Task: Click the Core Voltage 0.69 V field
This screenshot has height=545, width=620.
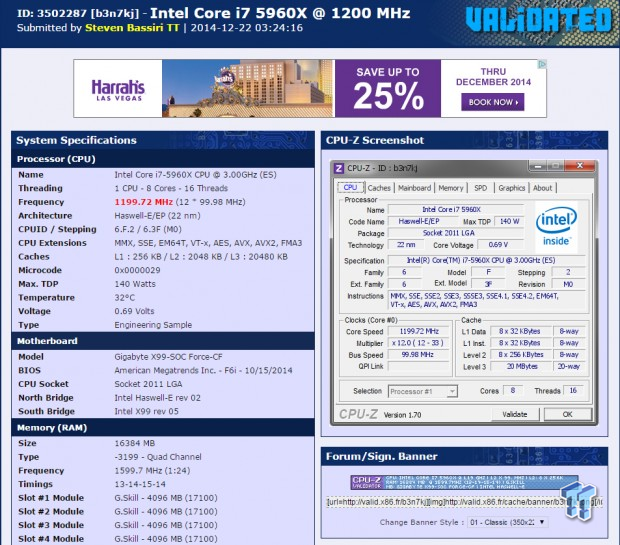Action: [x=500, y=245]
